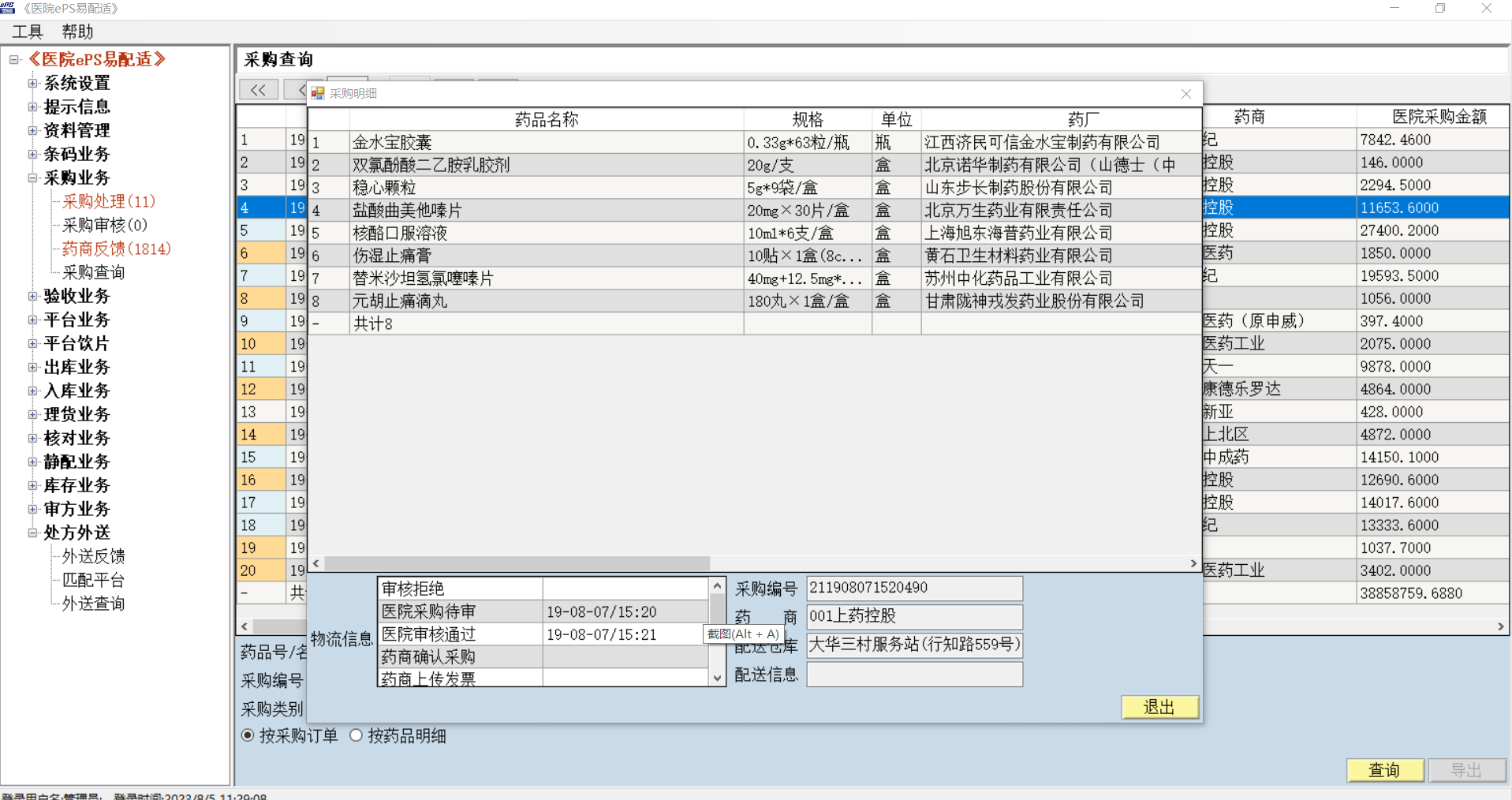Minimize the application window
1512x800 pixels.
(1394, 8)
